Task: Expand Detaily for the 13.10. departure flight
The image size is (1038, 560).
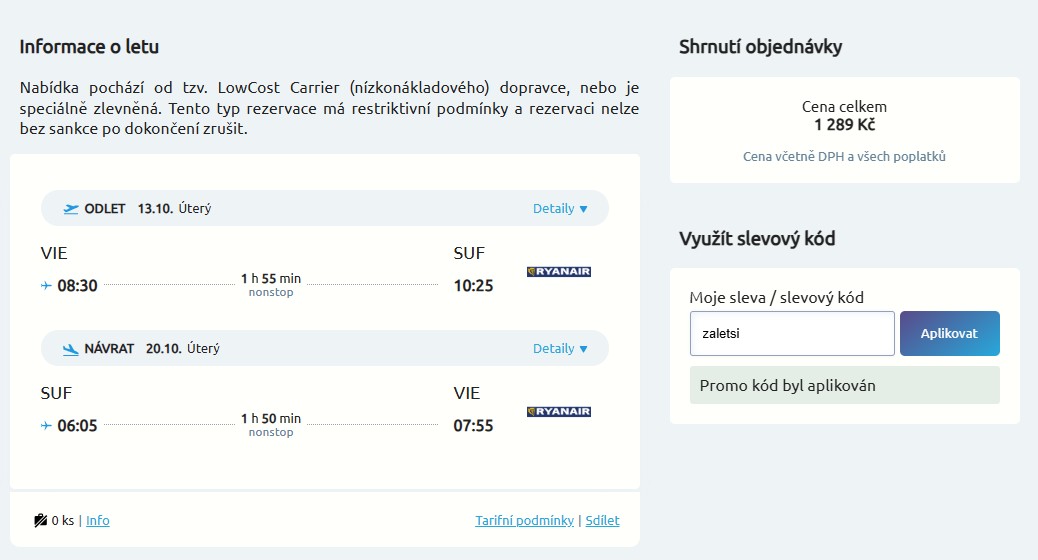Action: point(553,209)
